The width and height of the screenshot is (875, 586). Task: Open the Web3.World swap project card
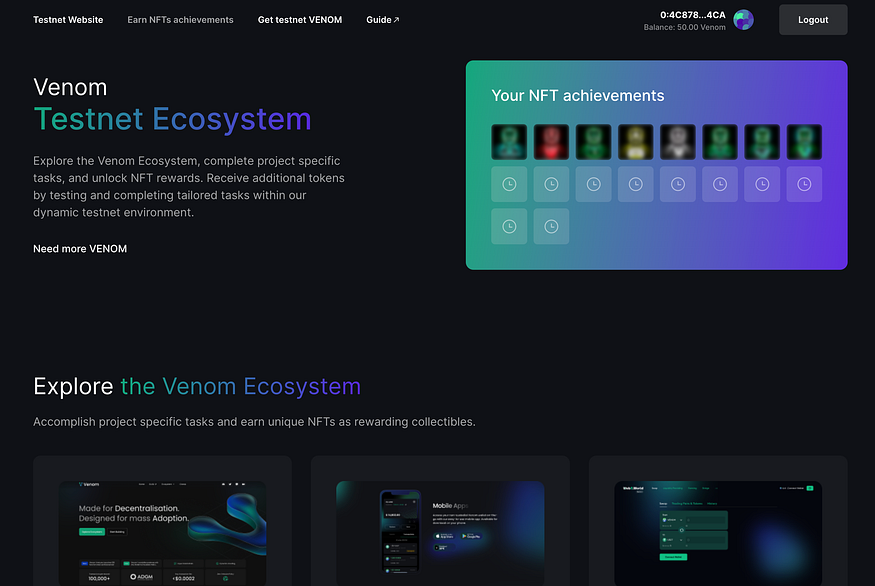click(x=718, y=521)
